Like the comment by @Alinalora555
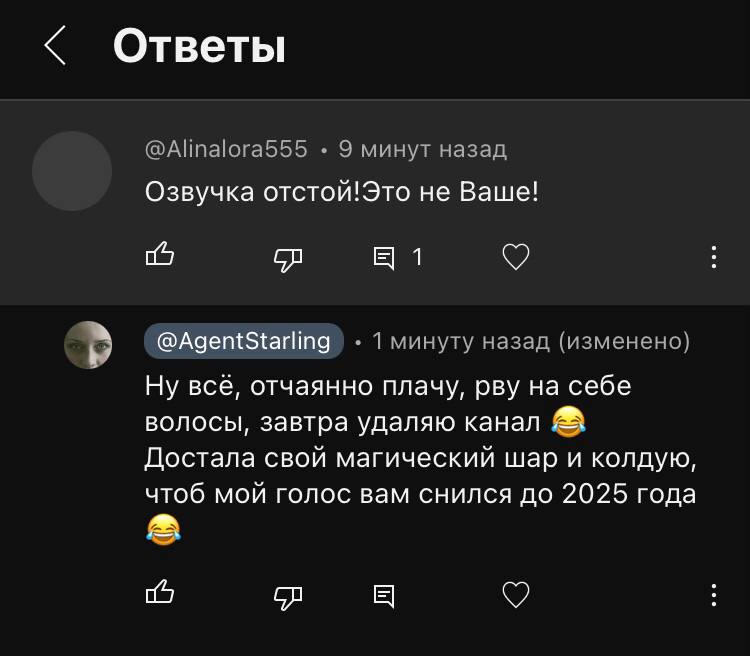 click(x=160, y=257)
